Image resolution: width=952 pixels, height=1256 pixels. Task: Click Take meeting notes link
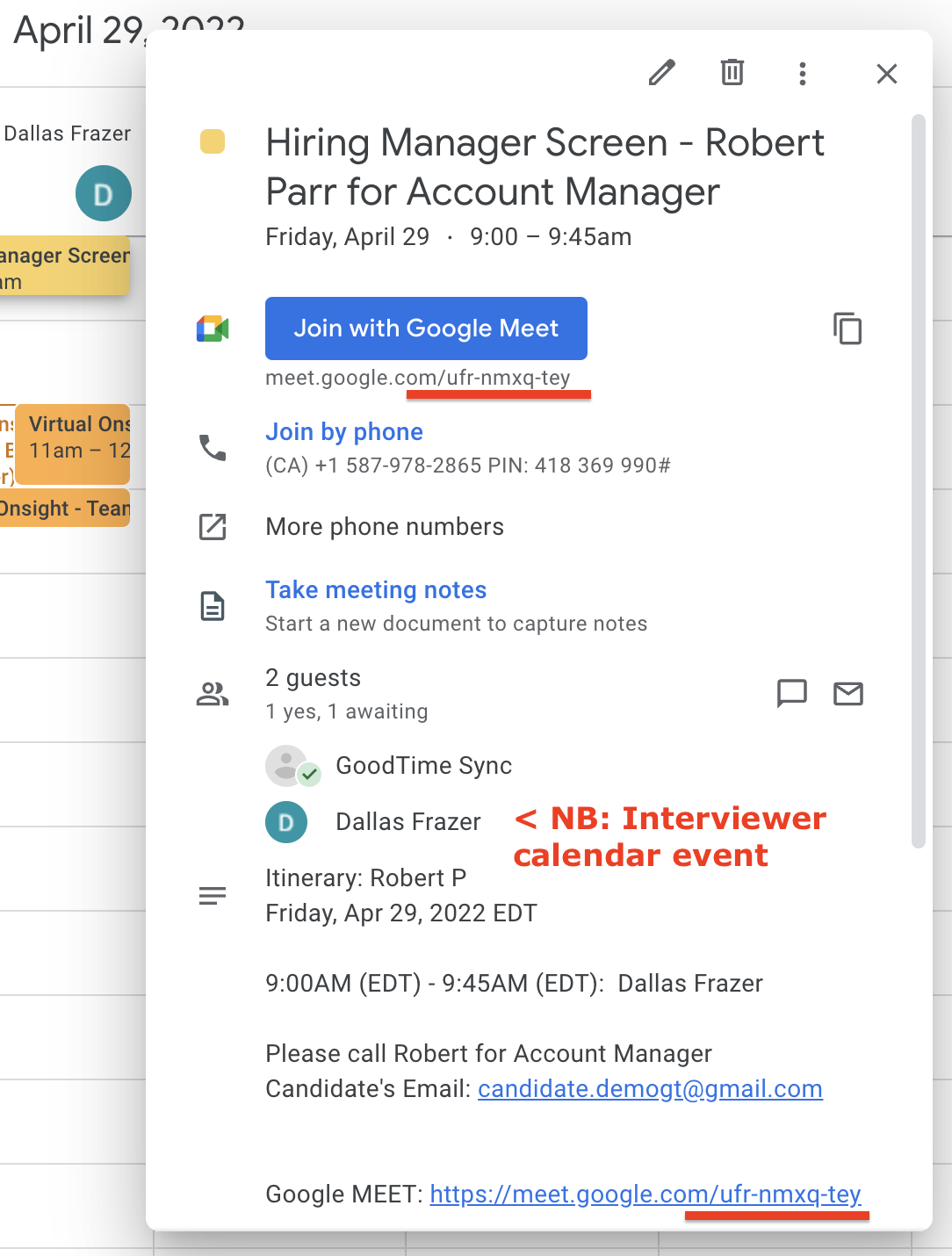[x=376, y=590]
